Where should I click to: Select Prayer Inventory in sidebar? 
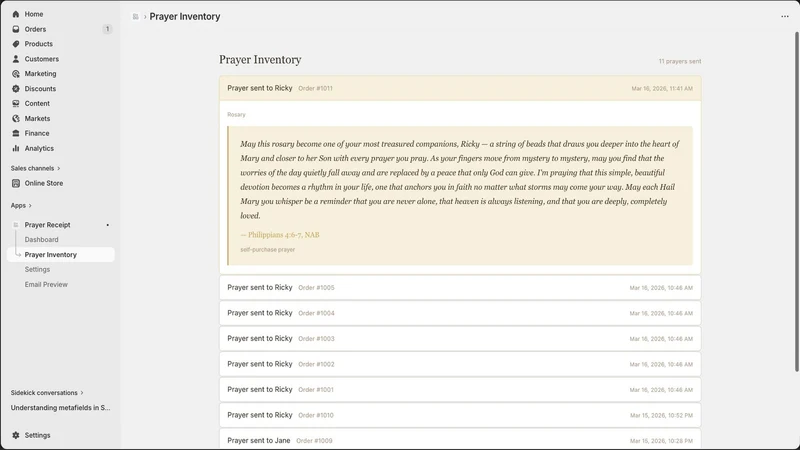tap(60, 255)
